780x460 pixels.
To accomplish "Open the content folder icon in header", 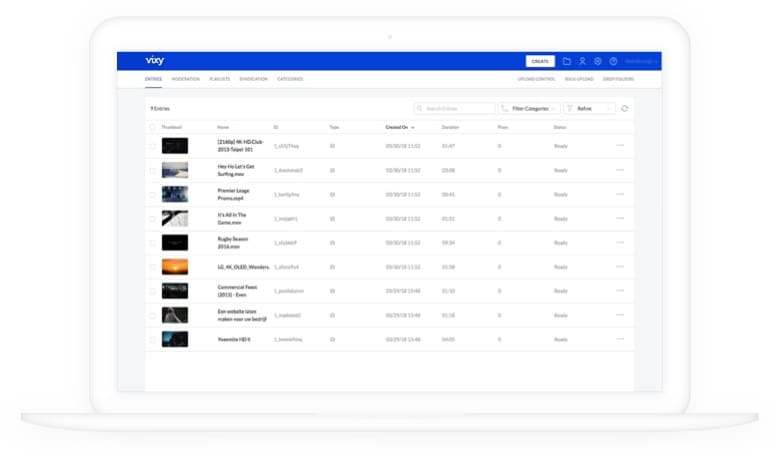I will pos(567,61).
